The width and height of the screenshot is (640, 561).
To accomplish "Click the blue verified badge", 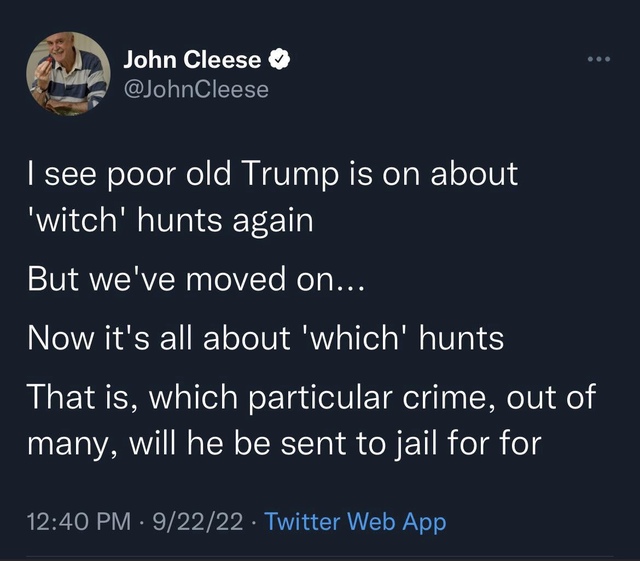I will coord(281,61).
